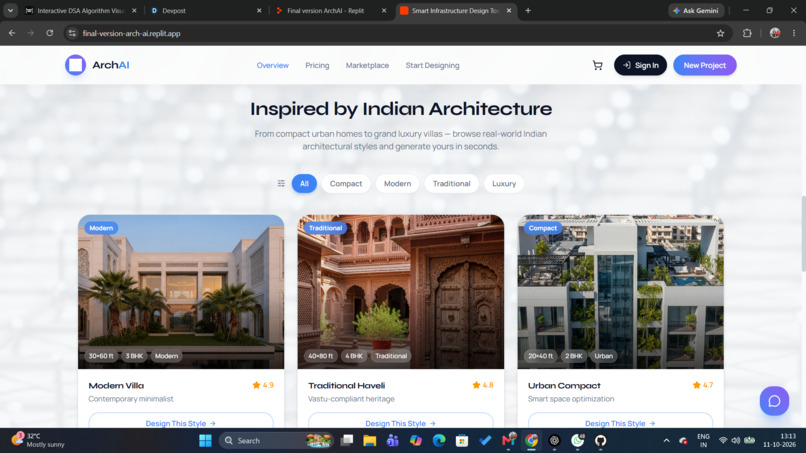Bookmark this page with the star icon
The width and height of the screenshot is (806, 453).
[x=720, y=33]
